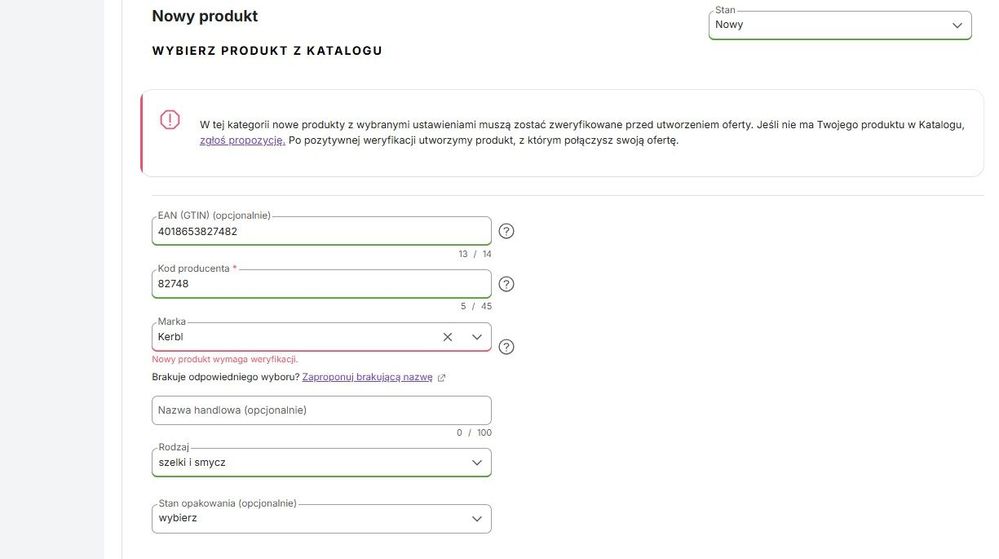Open the Rodzaj dropdown szelki i smycz

pyautogui.click(x=321, y=463)
